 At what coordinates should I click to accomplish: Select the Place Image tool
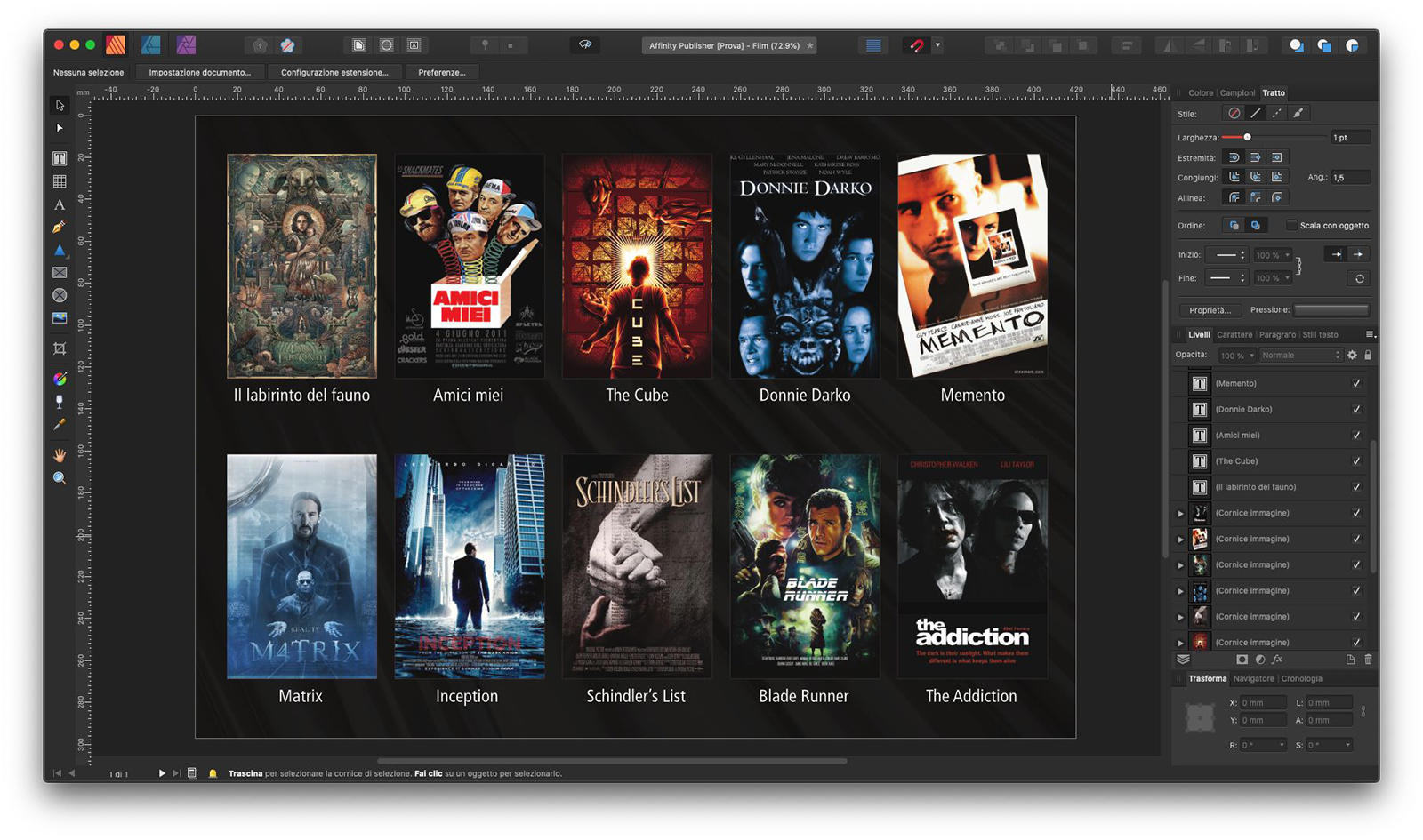pyautogui.click(x=60, y=317)
